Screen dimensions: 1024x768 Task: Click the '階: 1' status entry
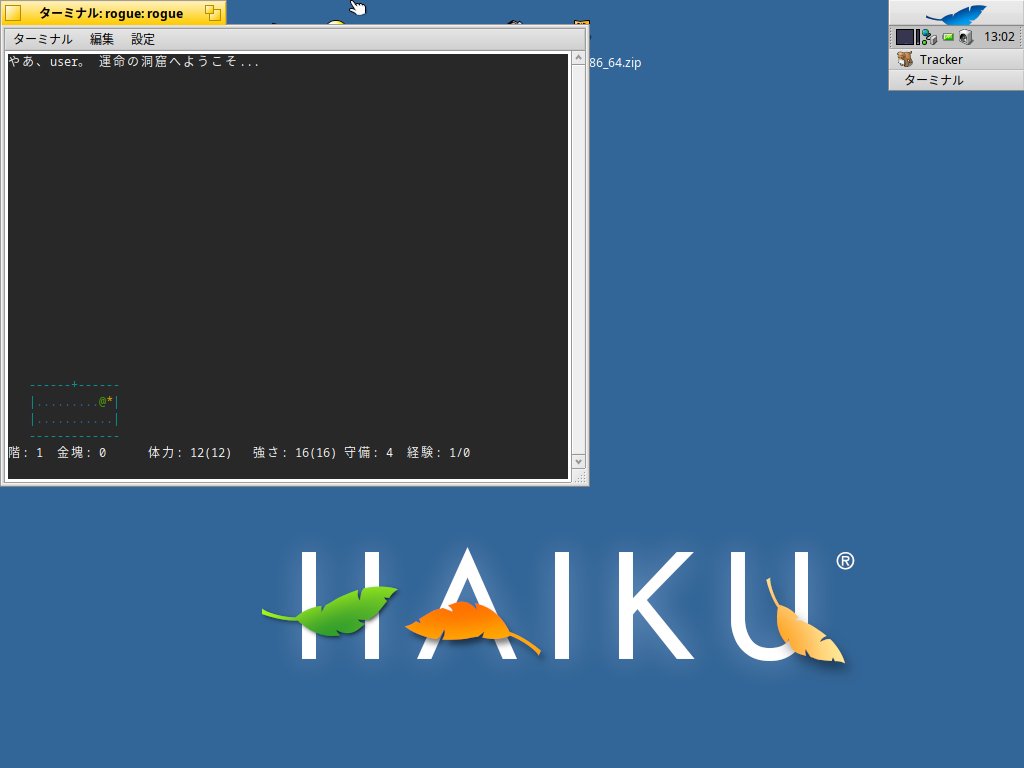tap(25, 453)
